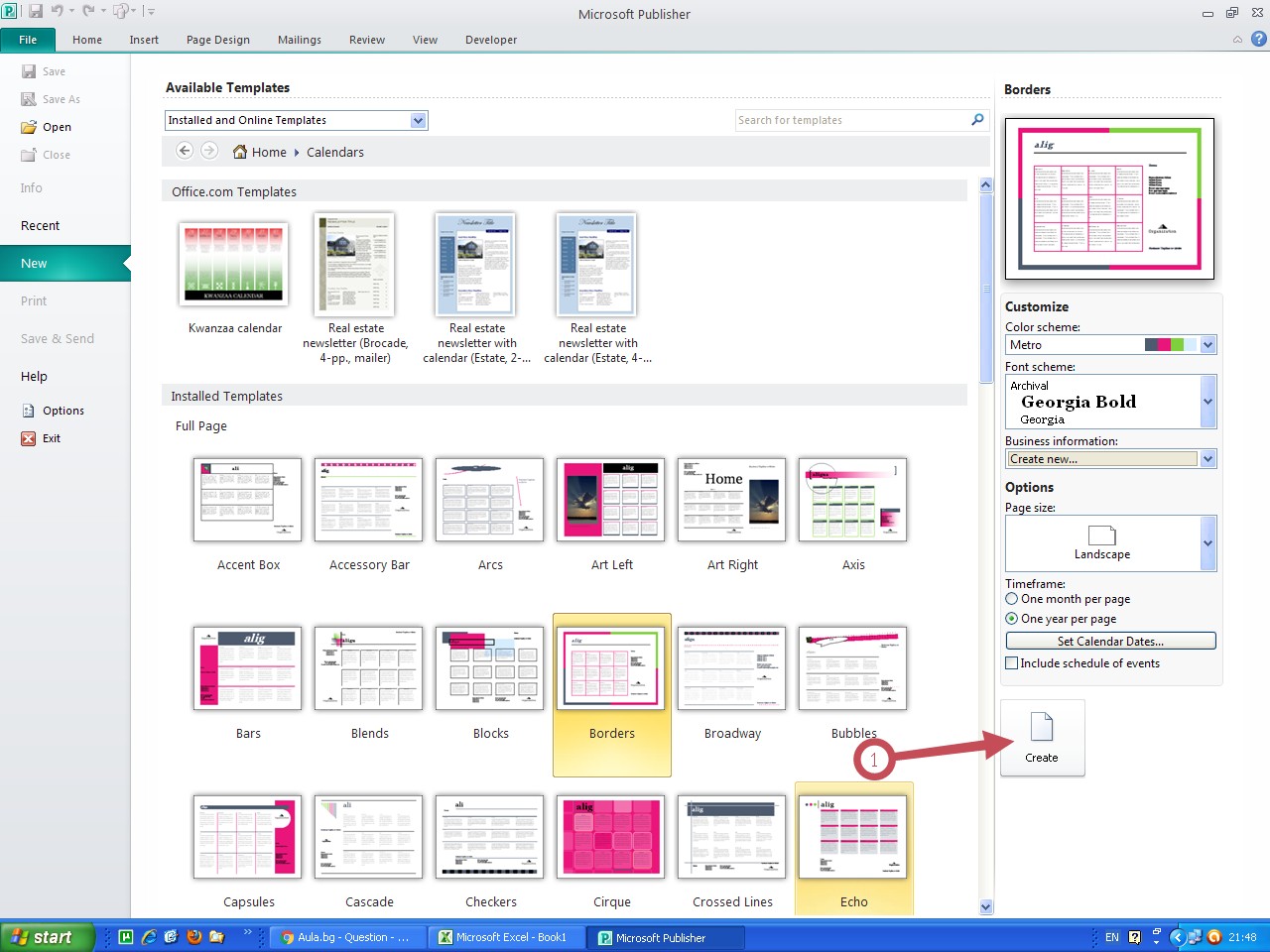Click the Exit icon in sidebar

29,438
